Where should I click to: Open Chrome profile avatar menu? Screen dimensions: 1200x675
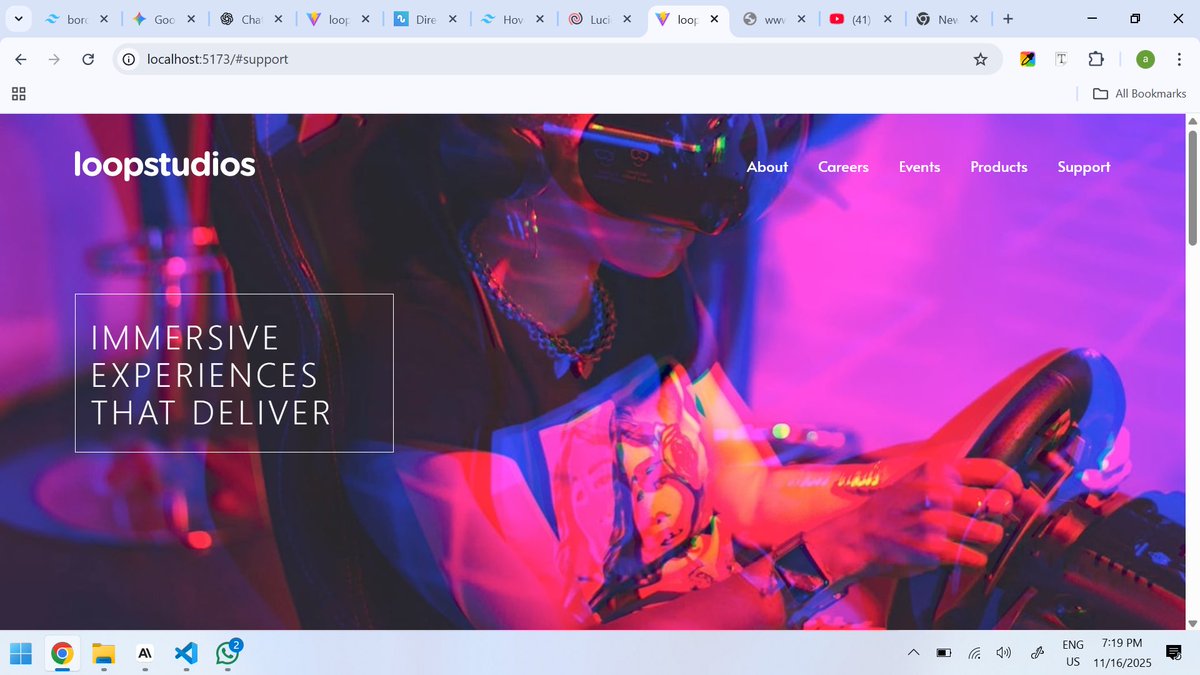(1144, 59)
